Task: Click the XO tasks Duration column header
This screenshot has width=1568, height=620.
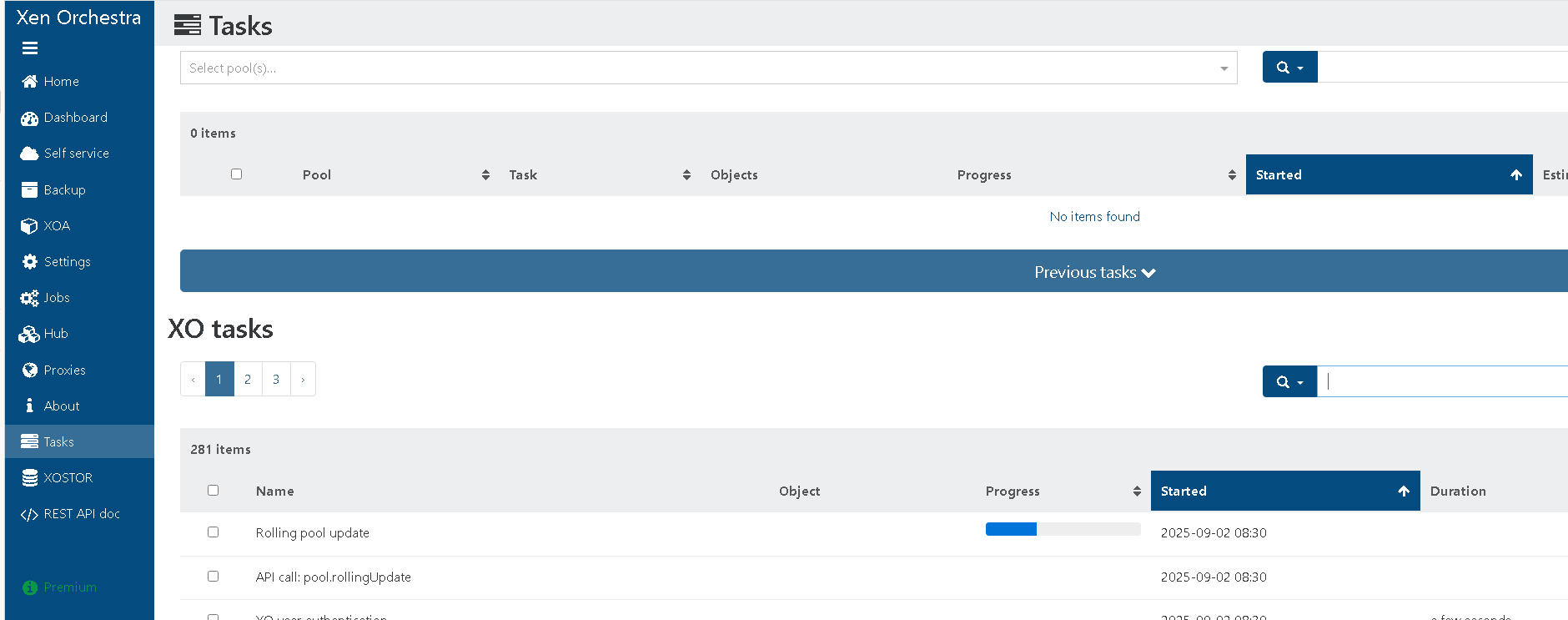Action: click(x=1458, y=491)
